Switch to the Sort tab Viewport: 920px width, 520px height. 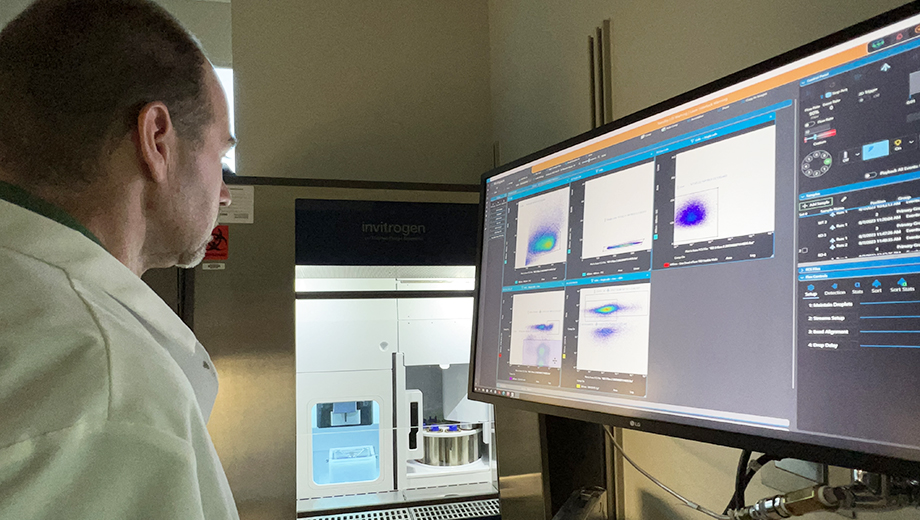(x=875, y=287)
